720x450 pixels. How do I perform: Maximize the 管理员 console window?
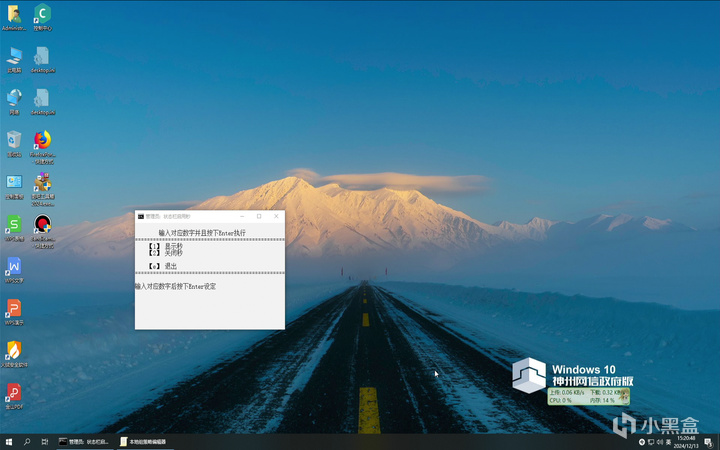pyautogui.click(x=259, y=216)
